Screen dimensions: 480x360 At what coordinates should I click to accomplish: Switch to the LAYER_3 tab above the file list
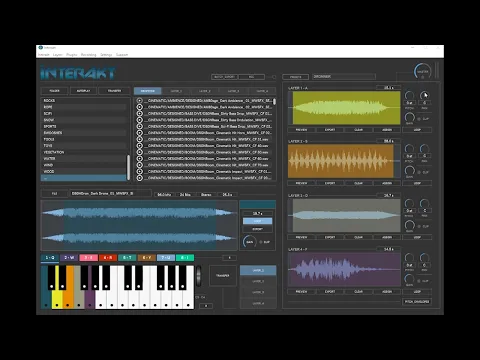point(233,91)
